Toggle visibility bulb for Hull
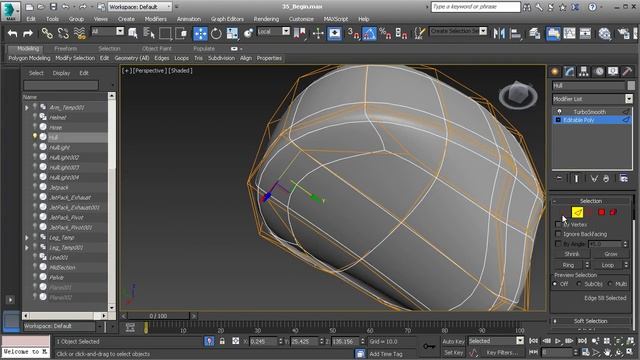This screenshot has height=360, width=640. point(35,137)
